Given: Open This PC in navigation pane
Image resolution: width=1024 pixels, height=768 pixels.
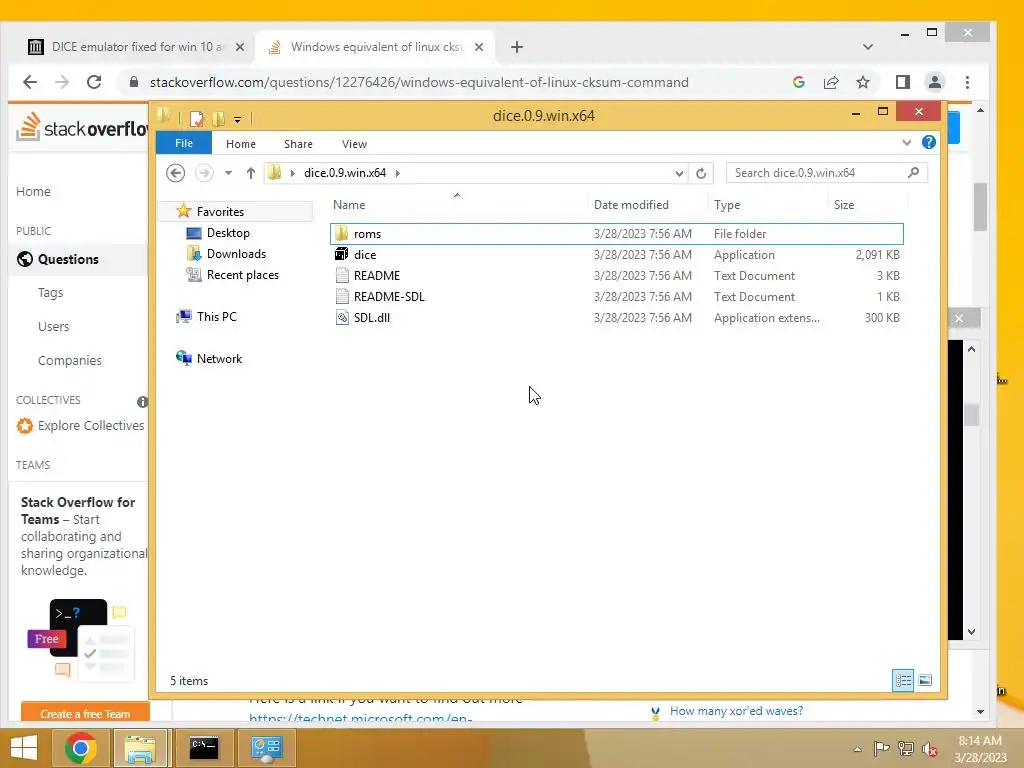Looking at the screenshot, I should (217, 317).
